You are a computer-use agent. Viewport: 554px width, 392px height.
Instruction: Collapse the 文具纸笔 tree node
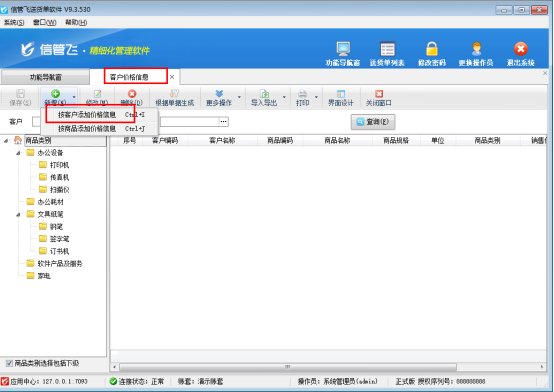[x=18, y=215]
